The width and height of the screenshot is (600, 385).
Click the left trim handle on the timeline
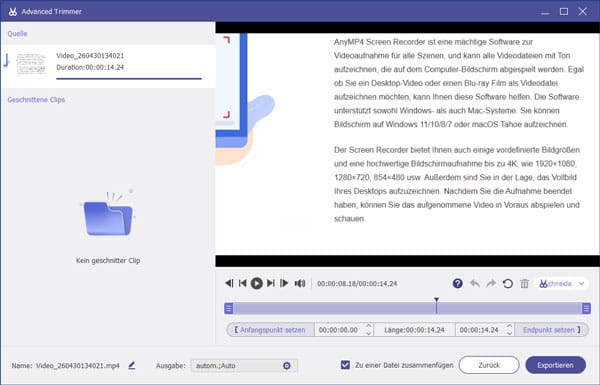click(229, 308)
